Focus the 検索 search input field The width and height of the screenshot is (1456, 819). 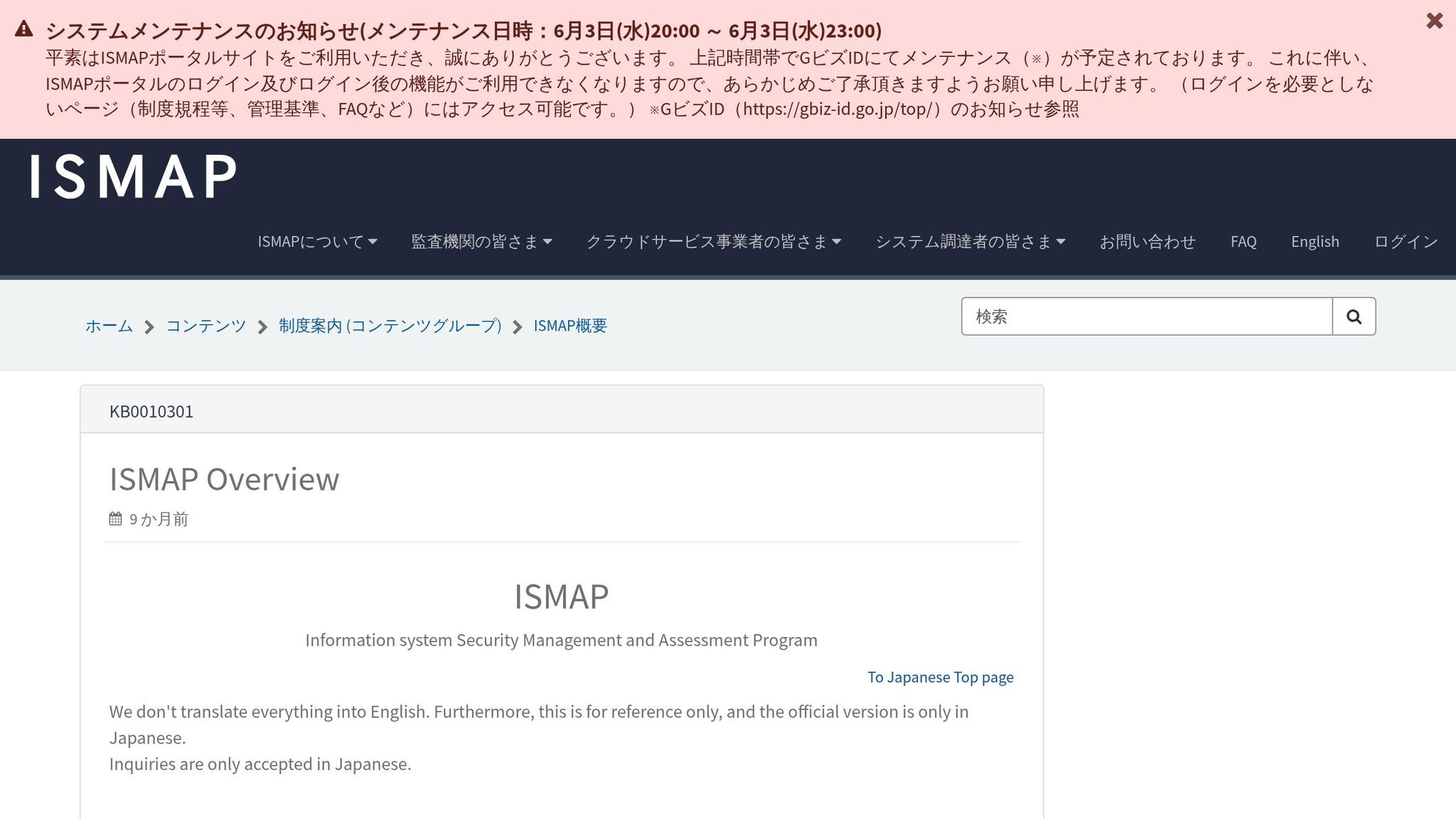click(x=1147, y=316)
